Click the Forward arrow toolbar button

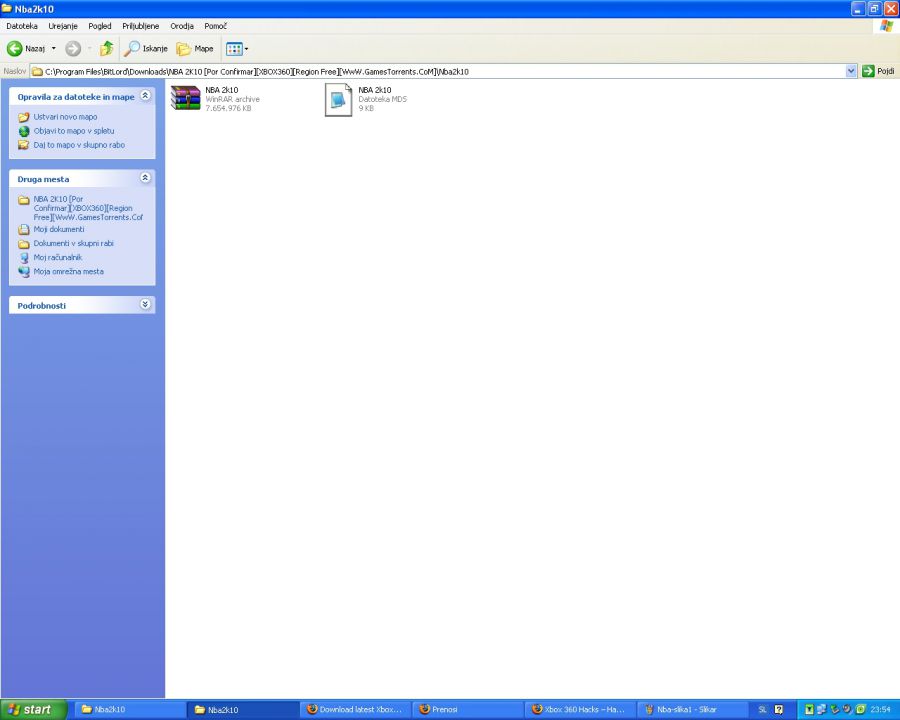pos(73,49)
